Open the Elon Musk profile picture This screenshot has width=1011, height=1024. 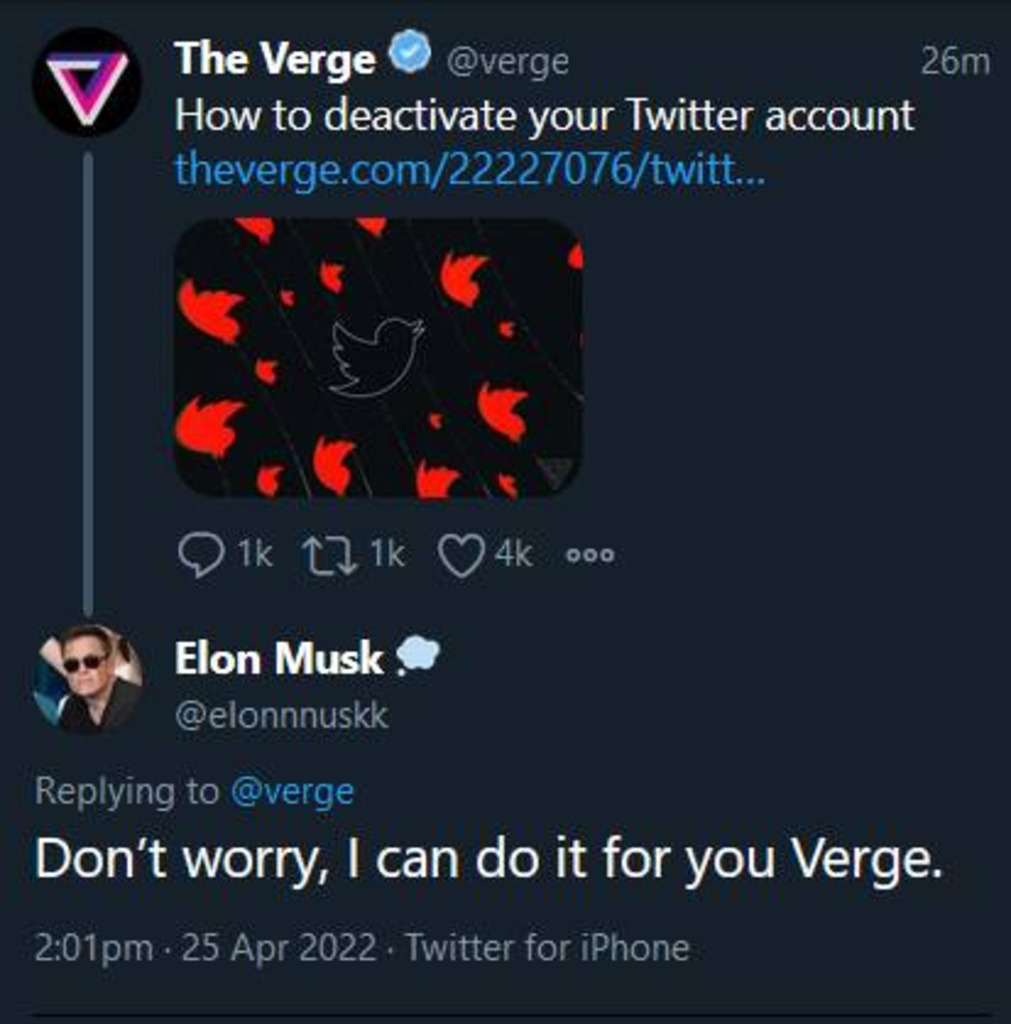(x=87, y=679)
